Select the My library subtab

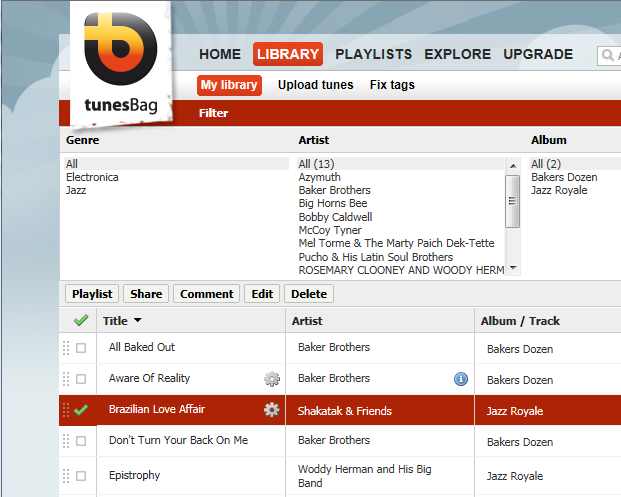229,85
